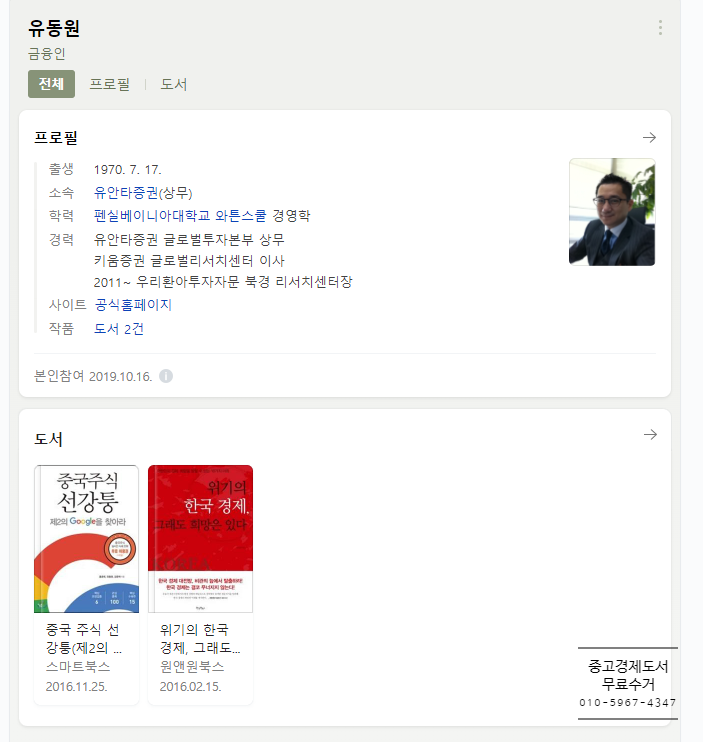This screenshot has height=742, width=703.
Task: Visit the 공식홈페이지 link
Action: point(133,305)
